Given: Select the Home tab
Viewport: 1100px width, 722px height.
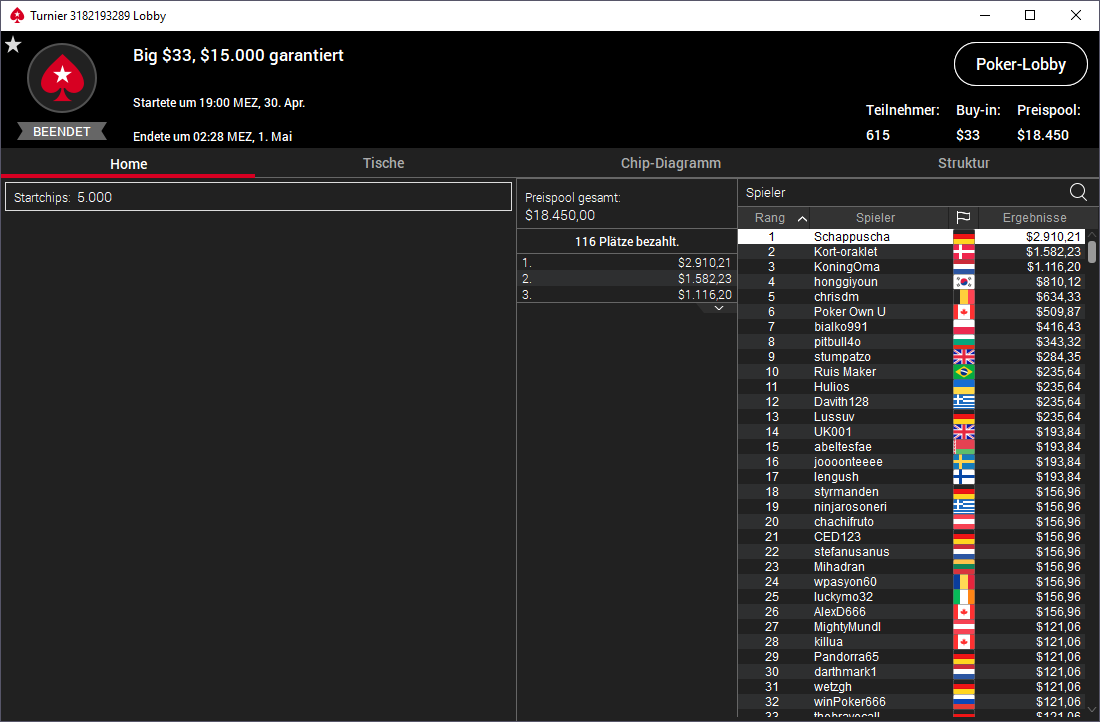Looking at the screenshot, I should [x=128, y=163].
